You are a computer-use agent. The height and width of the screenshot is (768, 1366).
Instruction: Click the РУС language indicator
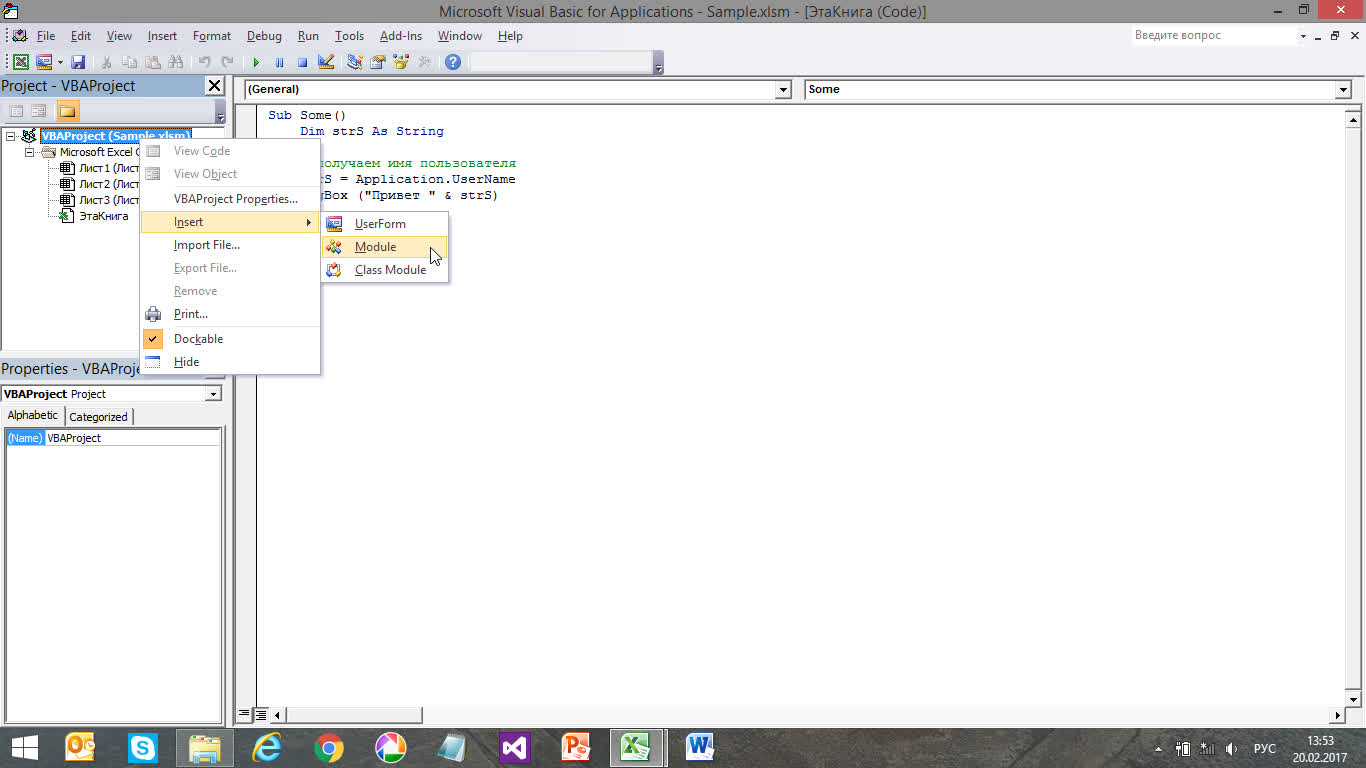[x=1265, y=748]
